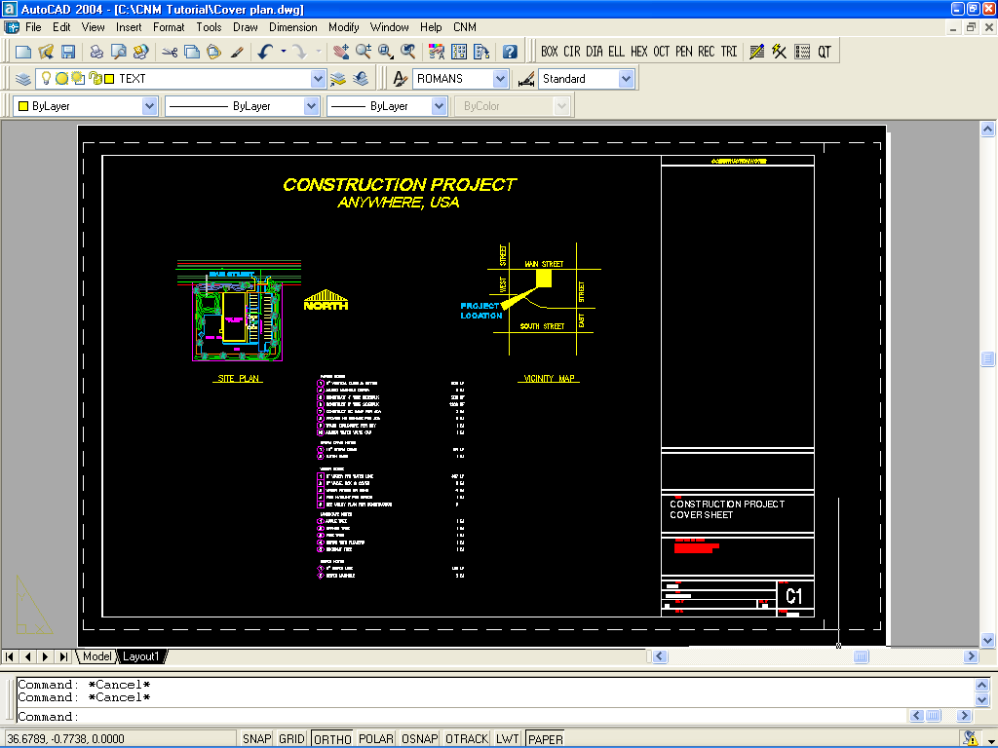Select the Match Properties paintbrush icon
998x748 pixels.
pyautogui.click(x=237, y=51)
